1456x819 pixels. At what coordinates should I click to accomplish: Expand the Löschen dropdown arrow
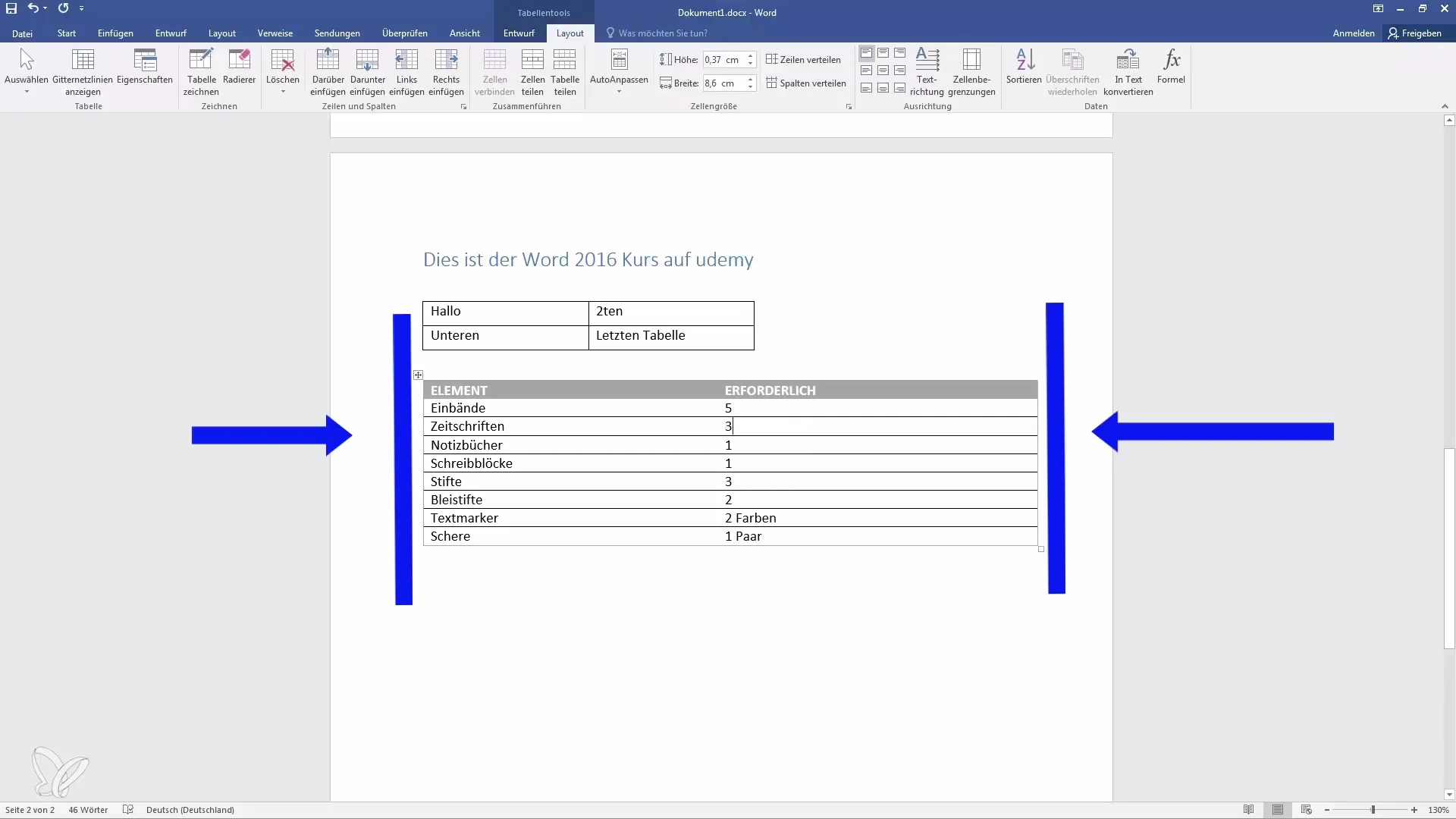(283, 94)
